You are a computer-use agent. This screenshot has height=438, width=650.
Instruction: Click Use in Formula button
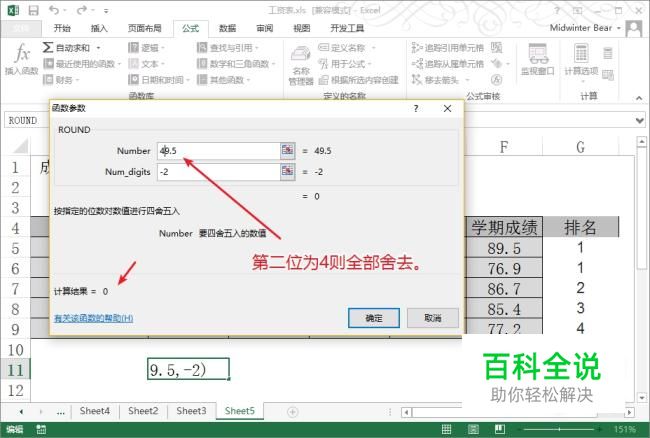(345, 64)
